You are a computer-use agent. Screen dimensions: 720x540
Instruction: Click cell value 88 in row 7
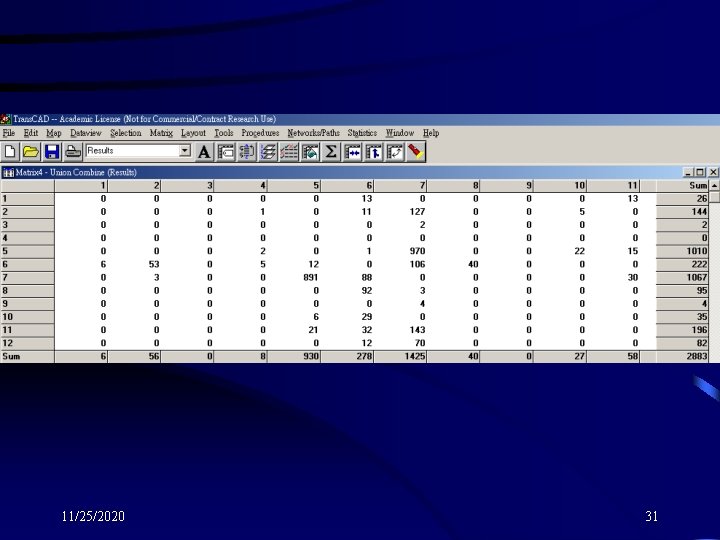(x=366, y=277)
